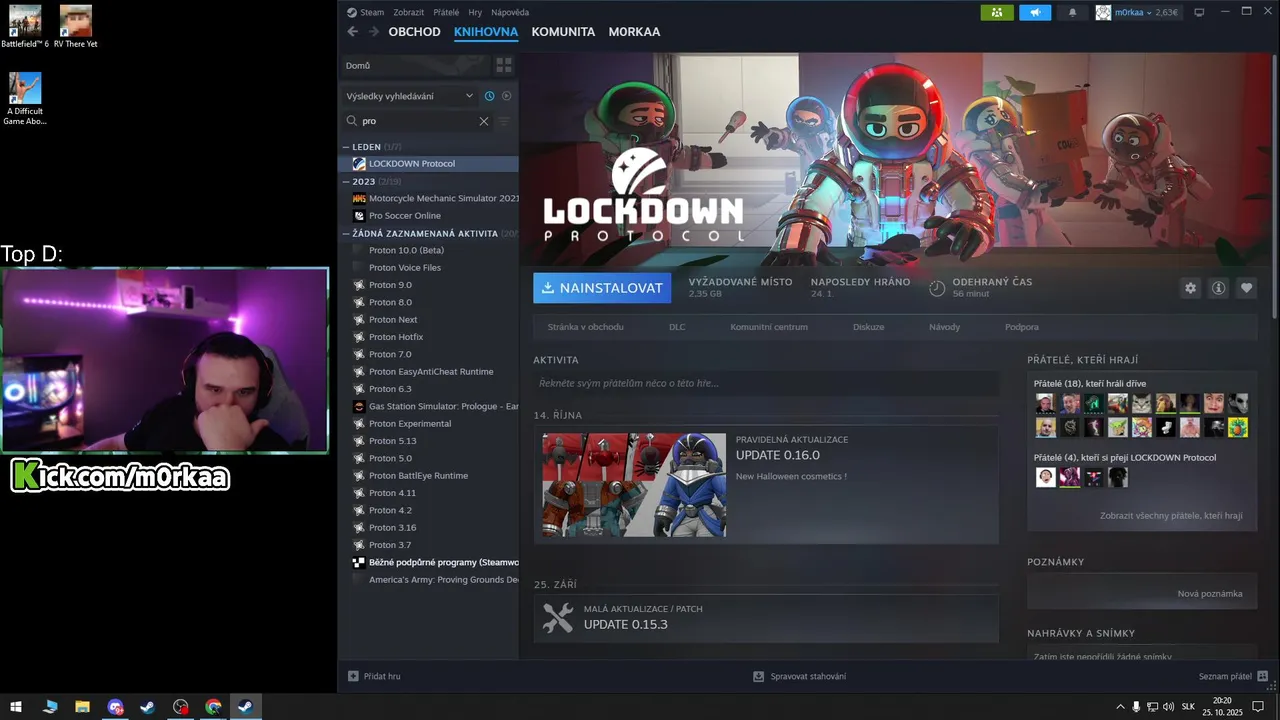Viewport: 1280px width, 720px height.
Task: Open Stránka v obchodě link
Action: pos(585,327)
